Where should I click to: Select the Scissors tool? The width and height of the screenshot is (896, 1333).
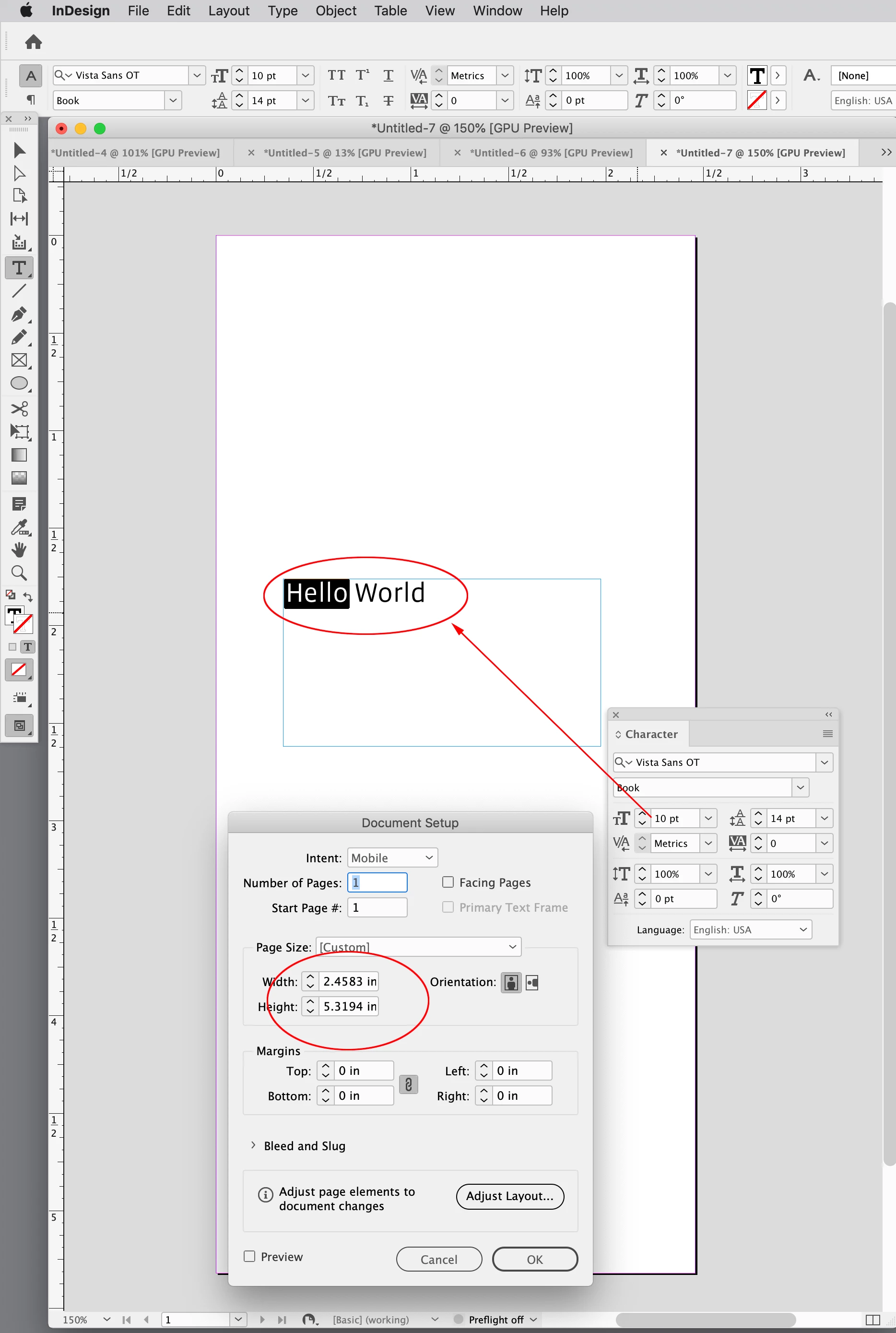click(x=19, y=409)
